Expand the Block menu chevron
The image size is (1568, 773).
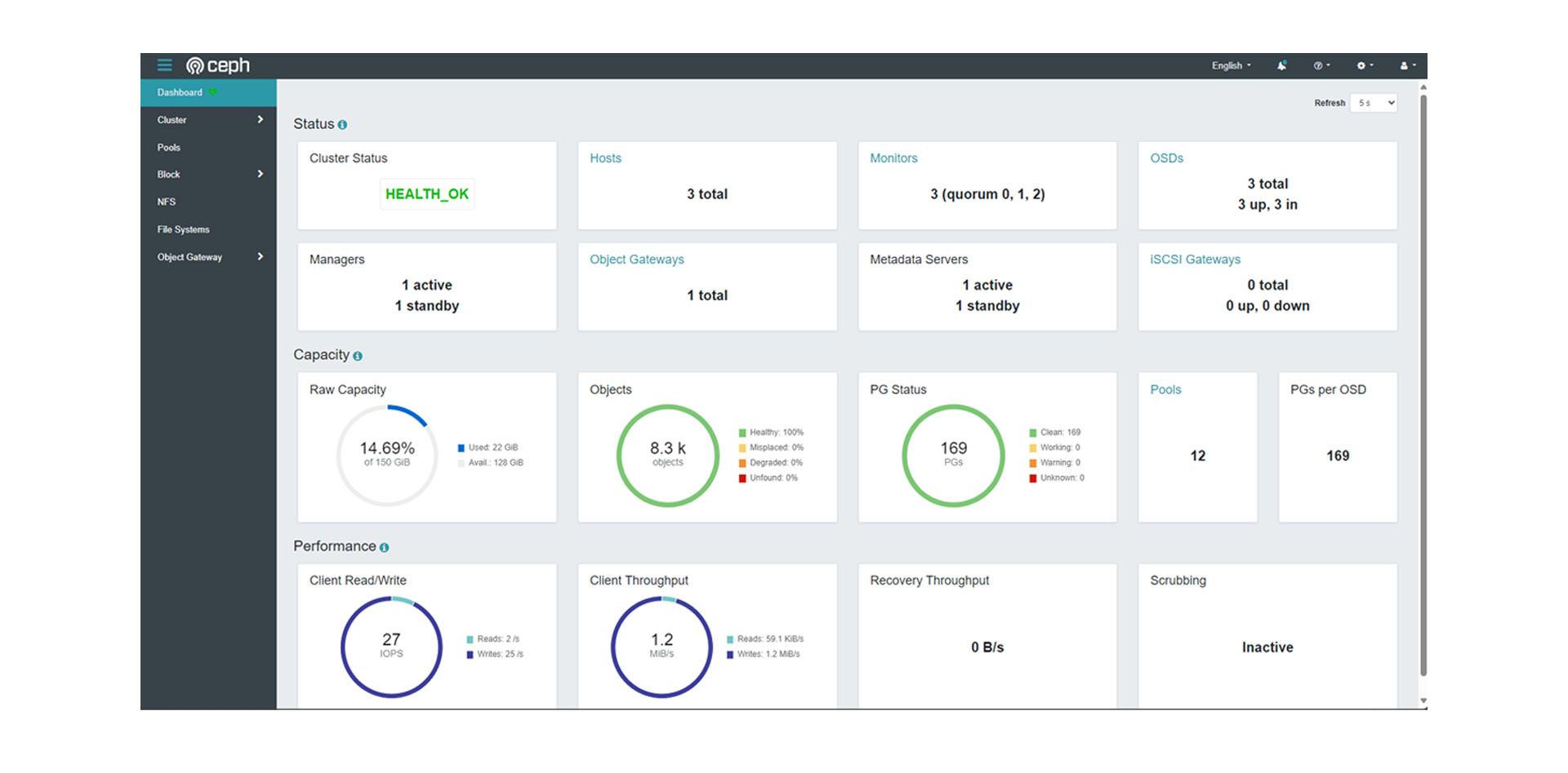260,174
